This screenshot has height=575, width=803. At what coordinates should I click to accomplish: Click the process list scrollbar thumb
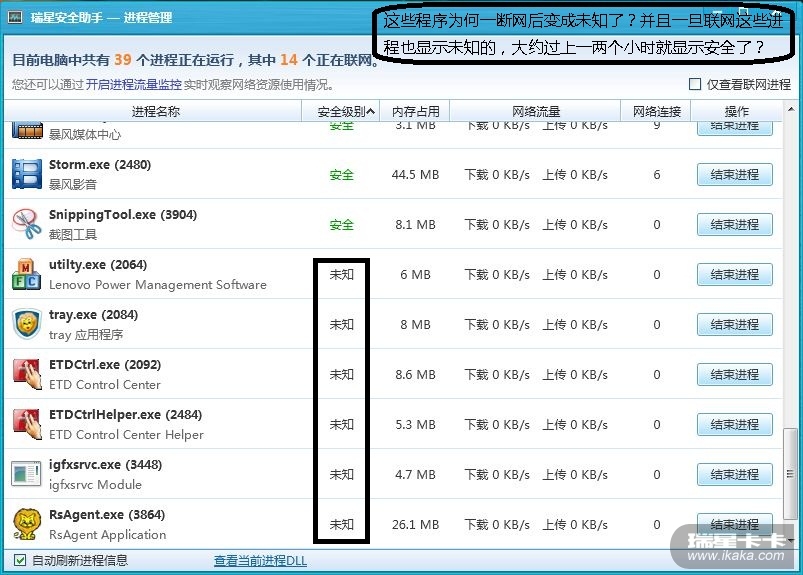[790, 474]
